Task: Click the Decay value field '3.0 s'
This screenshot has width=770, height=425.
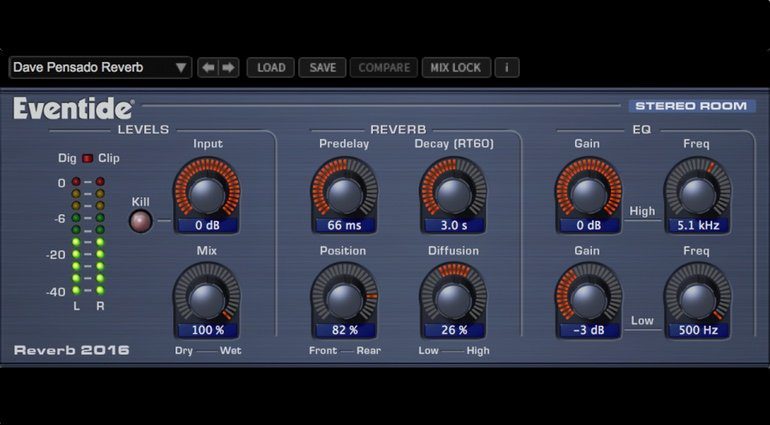Action: click(453, 226)
